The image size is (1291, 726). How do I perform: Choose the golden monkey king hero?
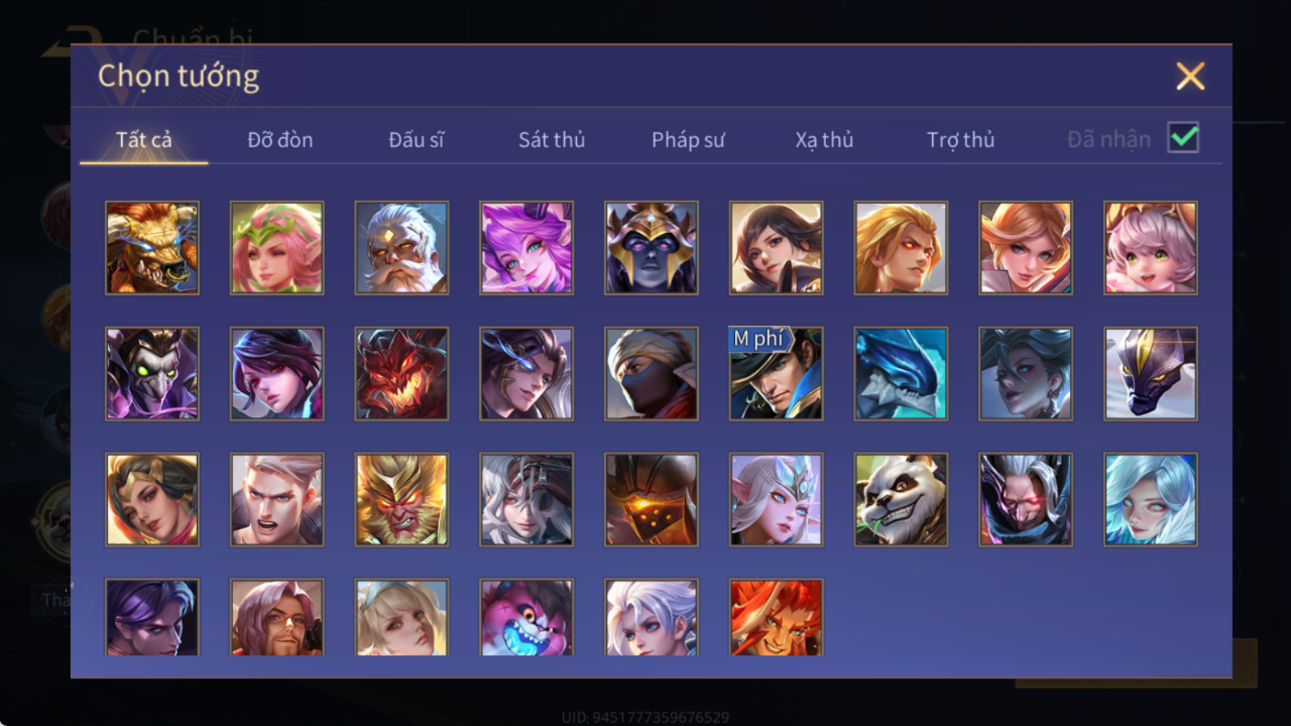[402, 500]
